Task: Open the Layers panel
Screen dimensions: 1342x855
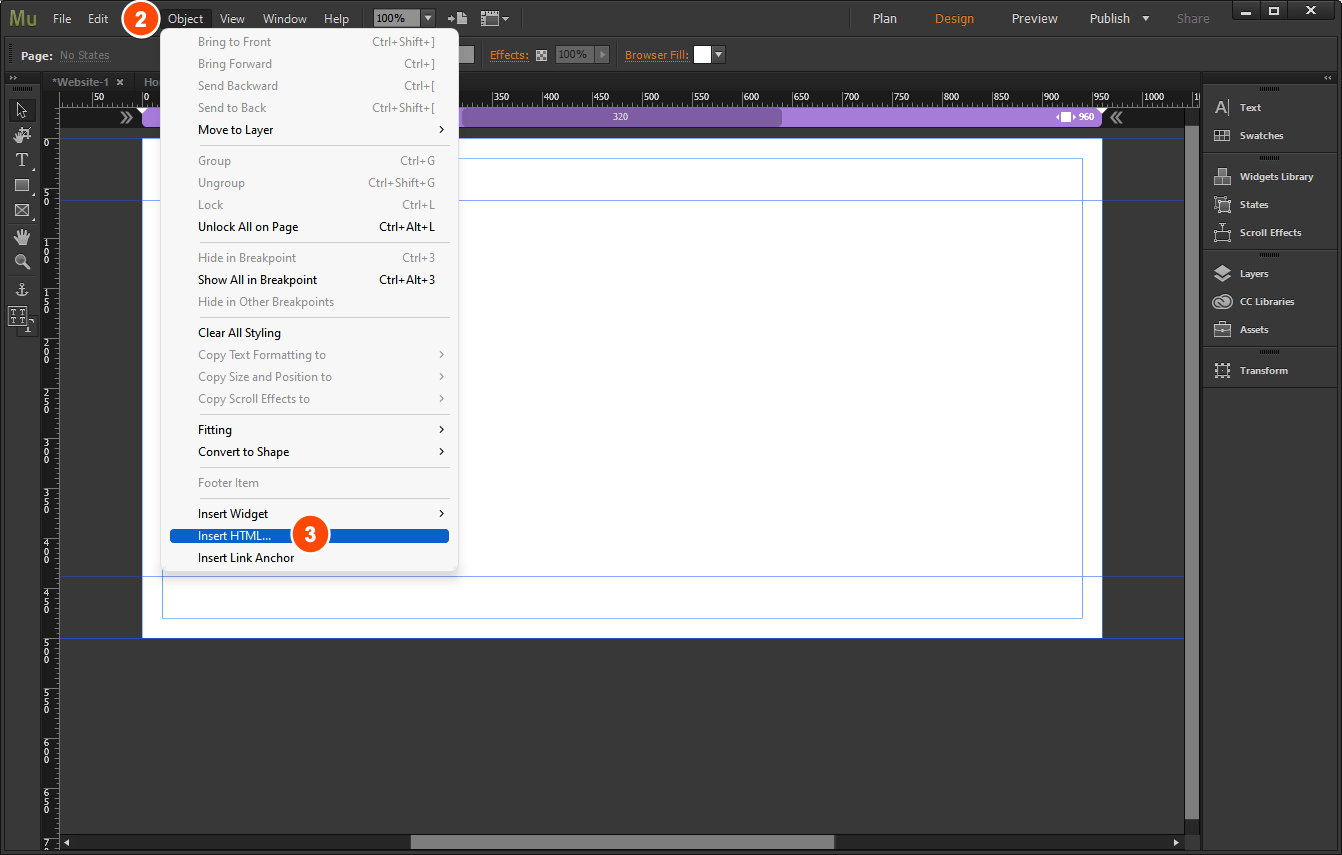Action: pos(1253,274)
